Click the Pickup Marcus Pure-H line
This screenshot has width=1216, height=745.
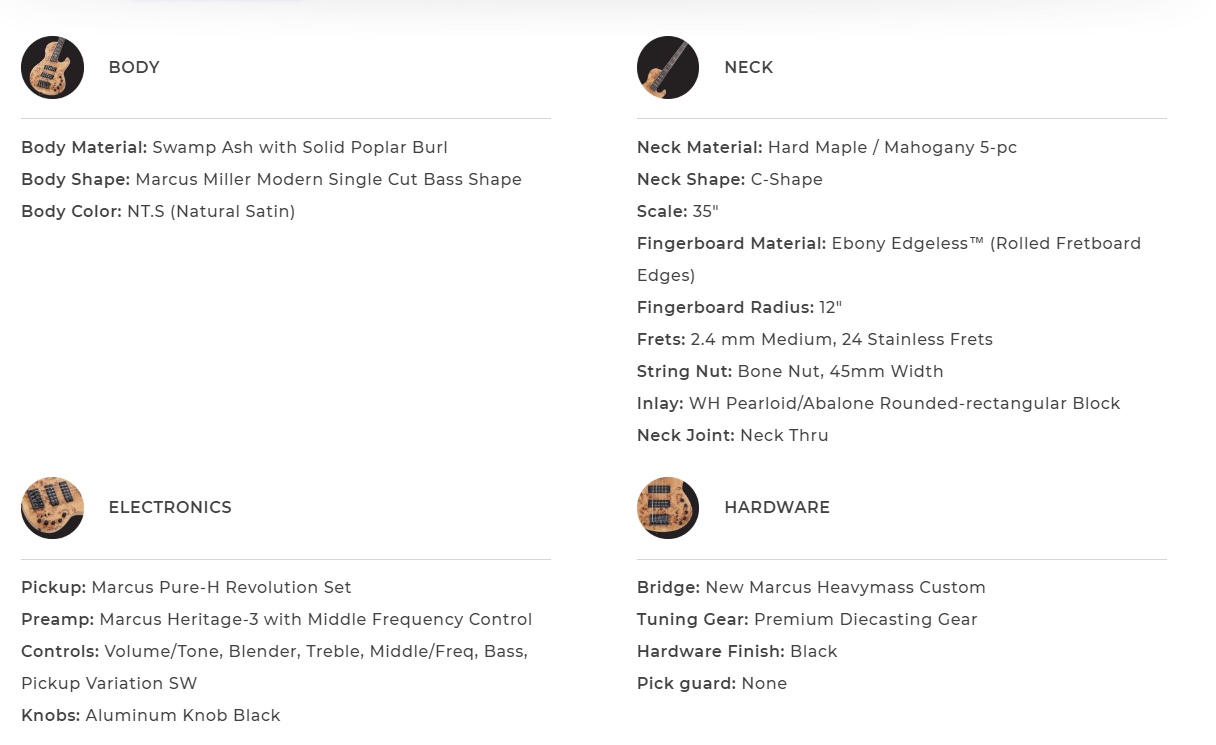tap(186, 588)
